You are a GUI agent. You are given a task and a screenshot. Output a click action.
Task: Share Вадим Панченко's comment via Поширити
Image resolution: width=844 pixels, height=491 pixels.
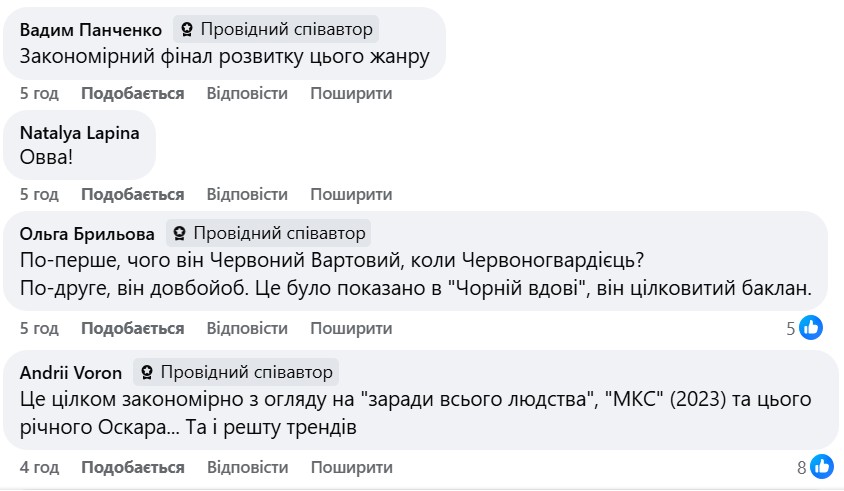click(351, 93)
